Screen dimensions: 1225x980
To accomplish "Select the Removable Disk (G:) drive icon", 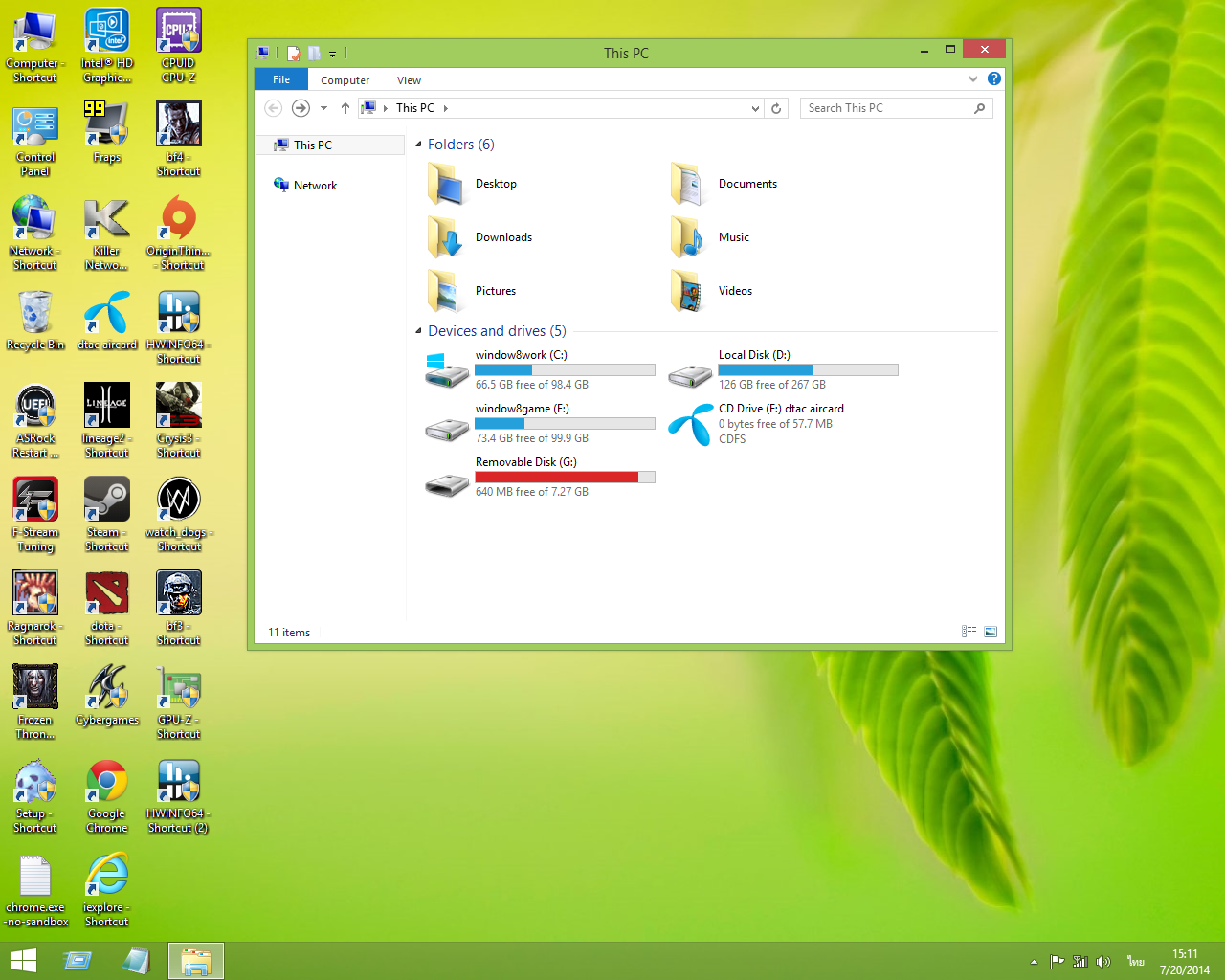I will [x=446, y=485].
